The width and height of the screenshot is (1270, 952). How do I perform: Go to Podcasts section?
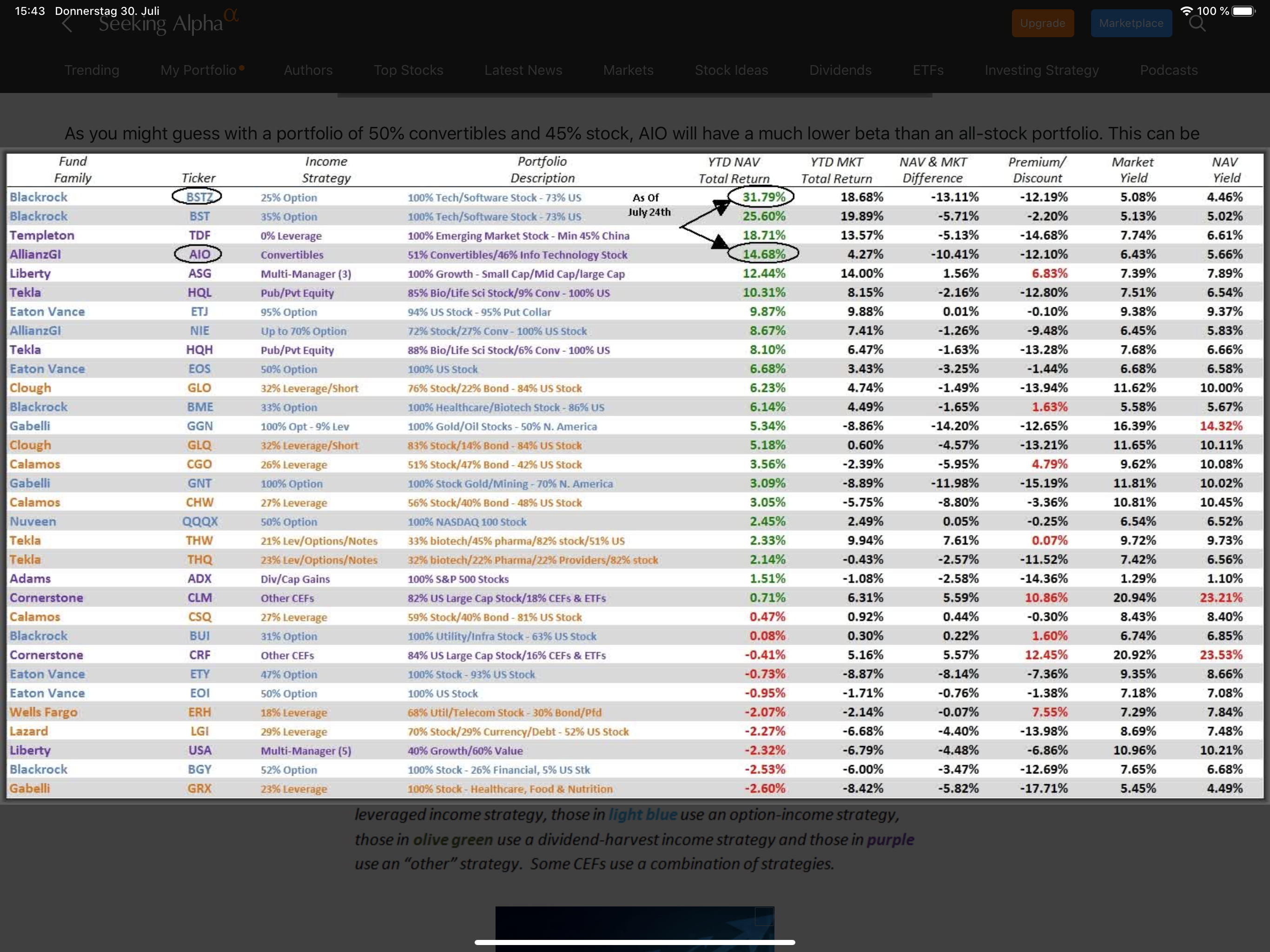coord(1168,70)
